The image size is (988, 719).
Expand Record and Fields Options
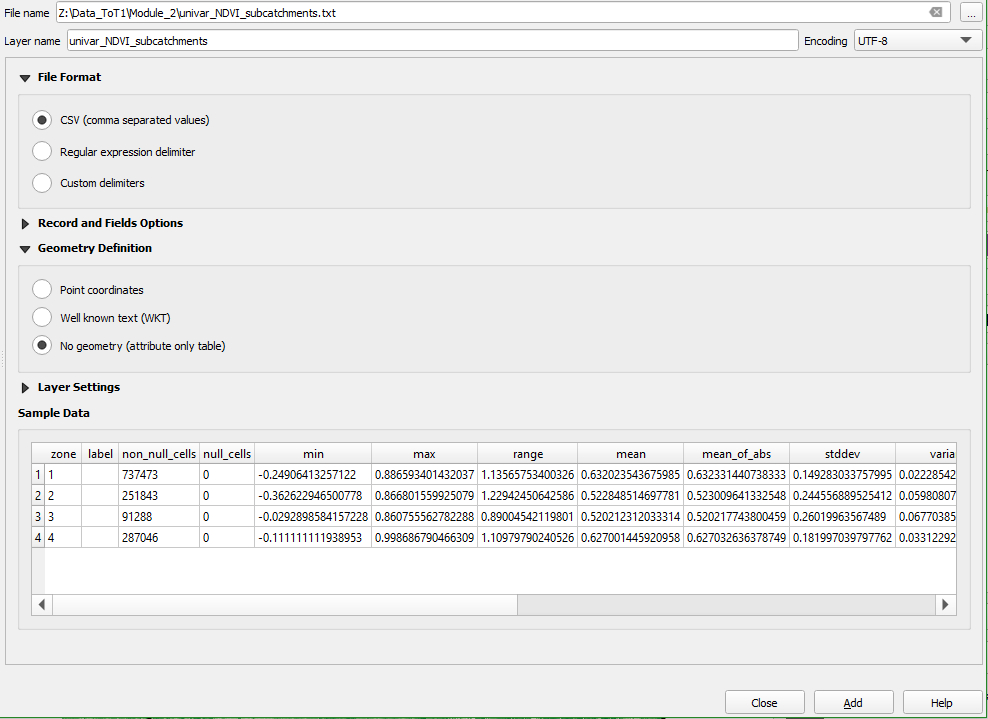coord(25,223)
